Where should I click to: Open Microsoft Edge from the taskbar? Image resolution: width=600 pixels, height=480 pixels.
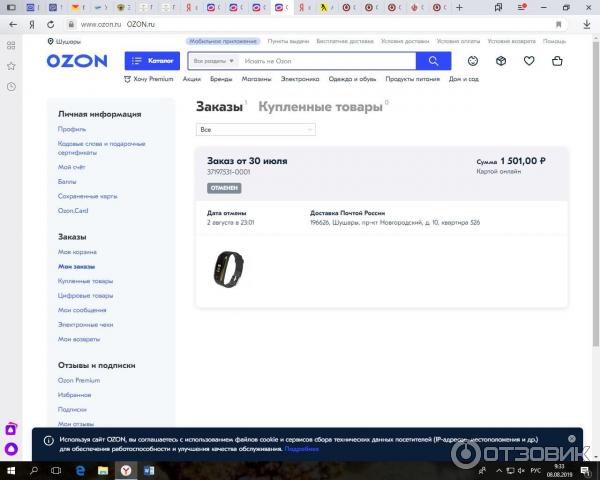[80, 471]
